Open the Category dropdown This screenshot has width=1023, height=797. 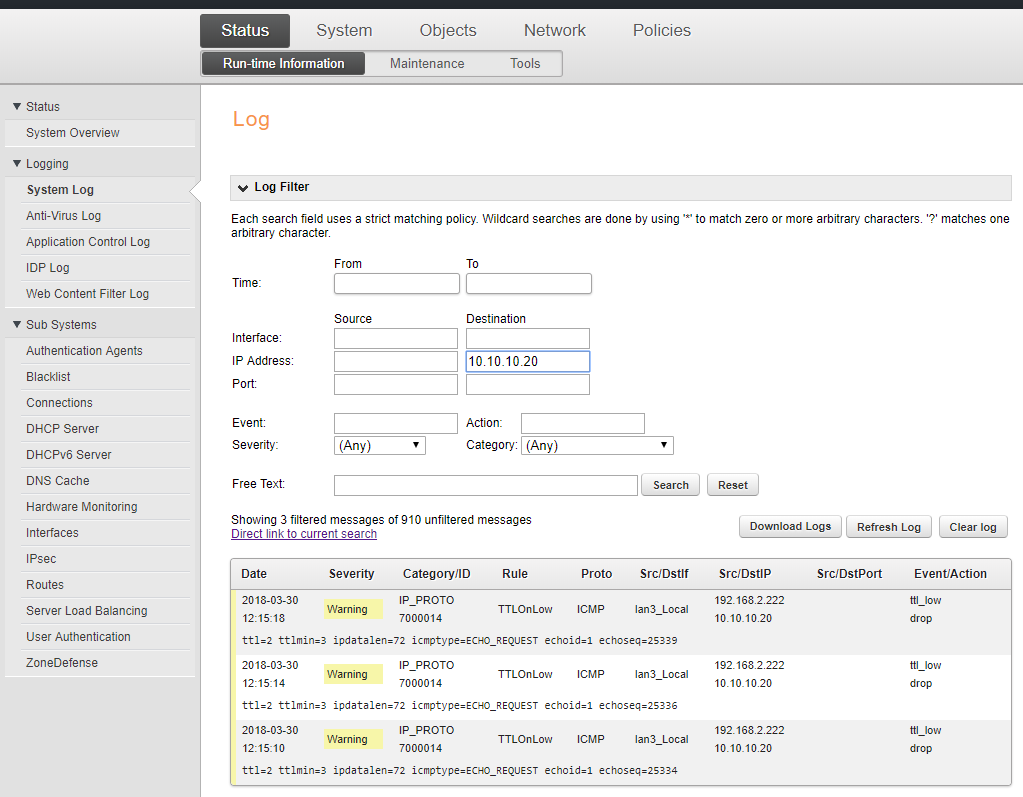tap(597, 446)
